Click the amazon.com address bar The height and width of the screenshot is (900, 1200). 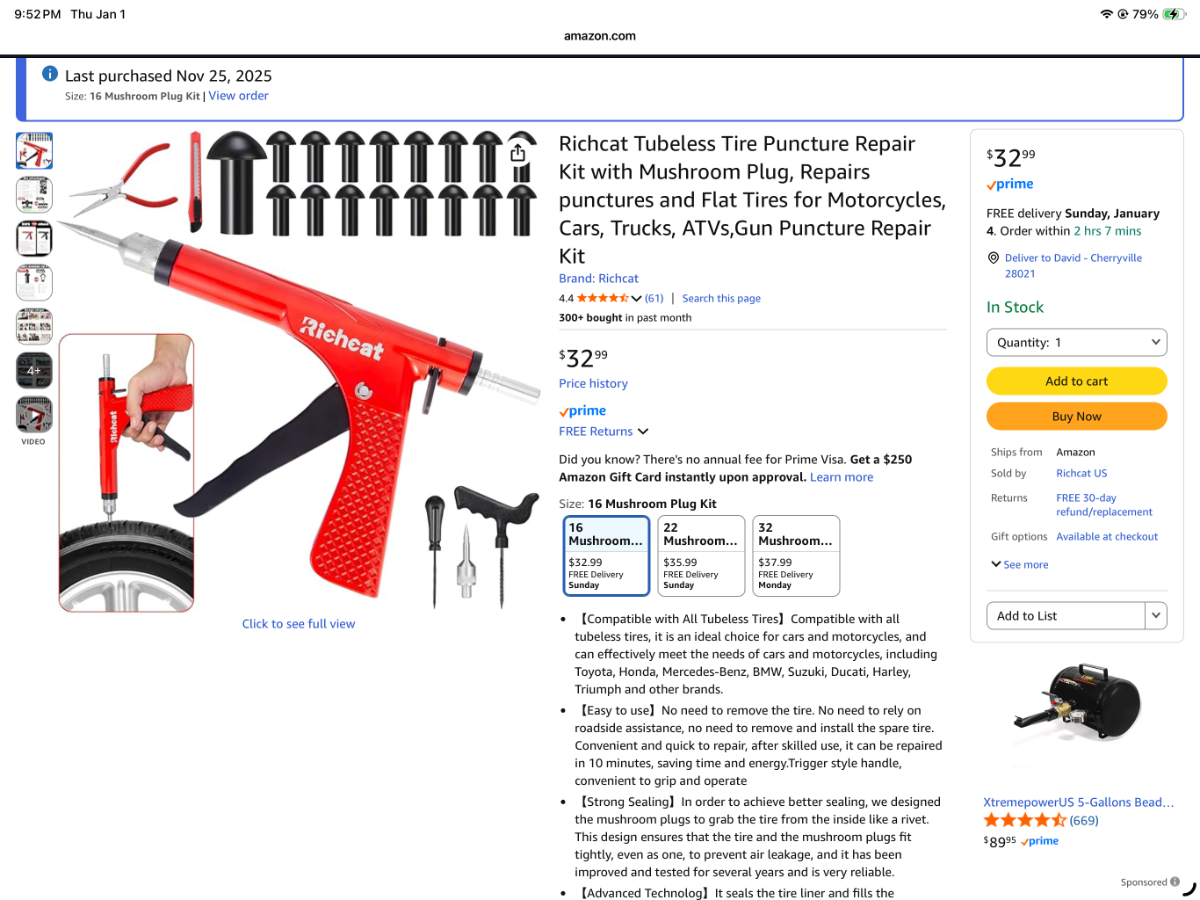click(x=600, y=36)
